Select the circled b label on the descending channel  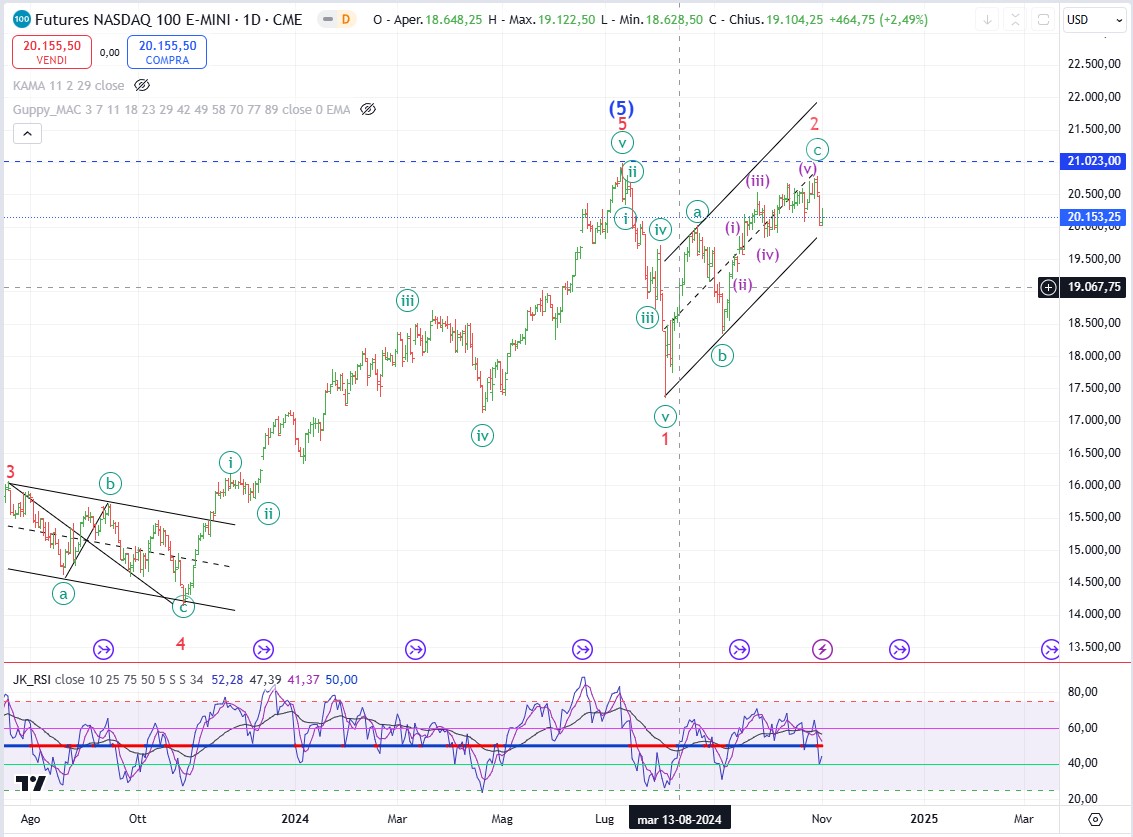[x=110, y=483]
